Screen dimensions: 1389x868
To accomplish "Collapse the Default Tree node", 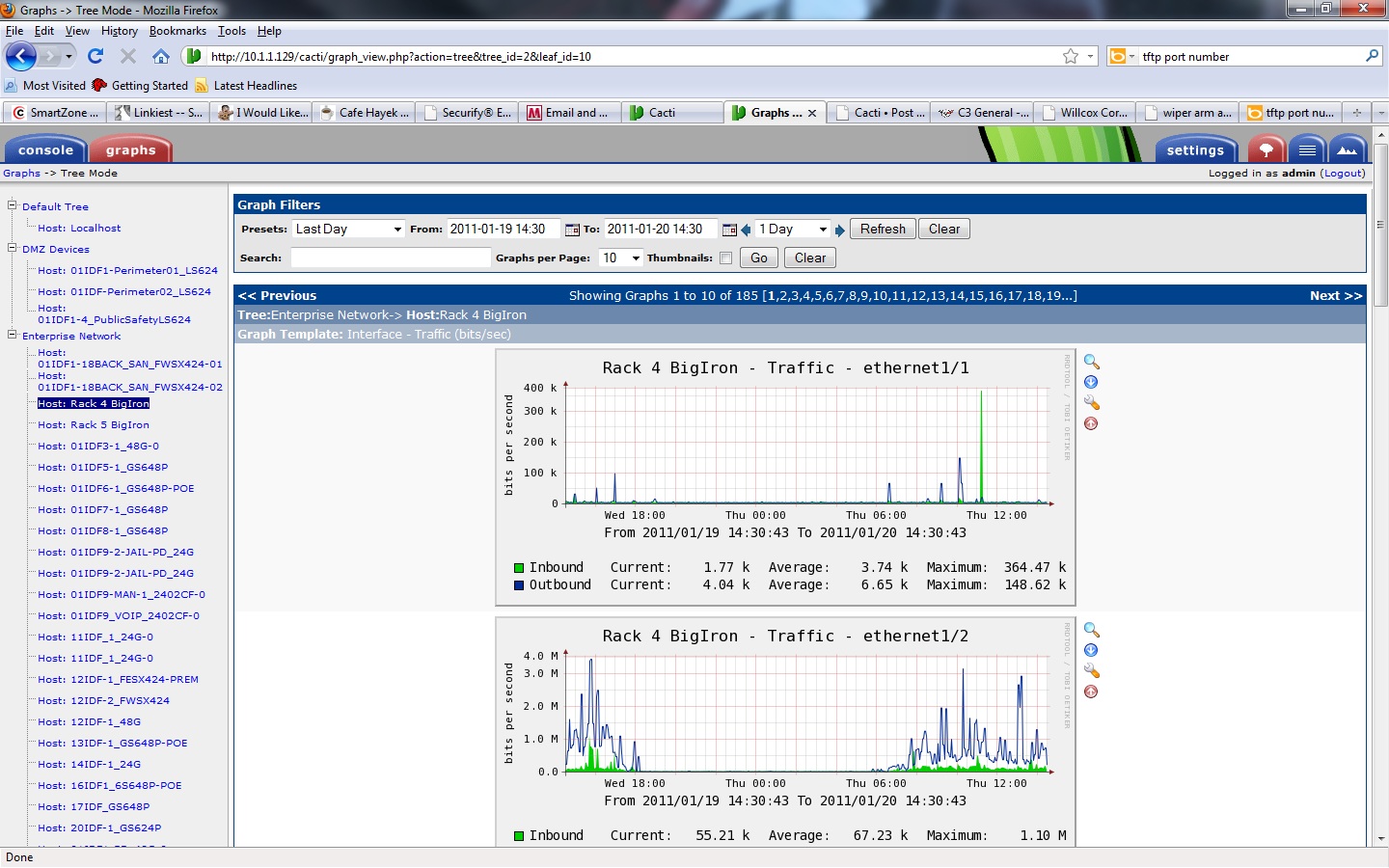I will tap(13, 204).
